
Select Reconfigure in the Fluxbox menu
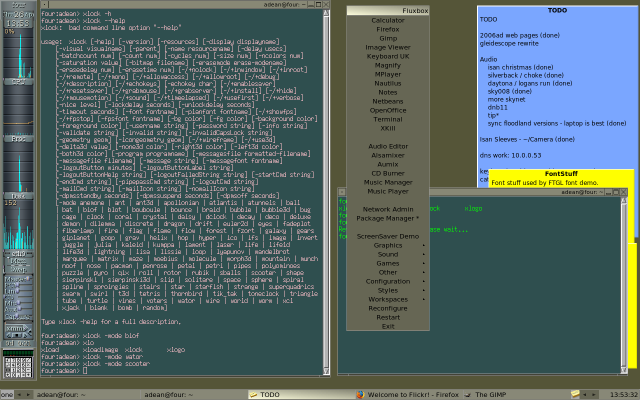[x=388, y=308]
